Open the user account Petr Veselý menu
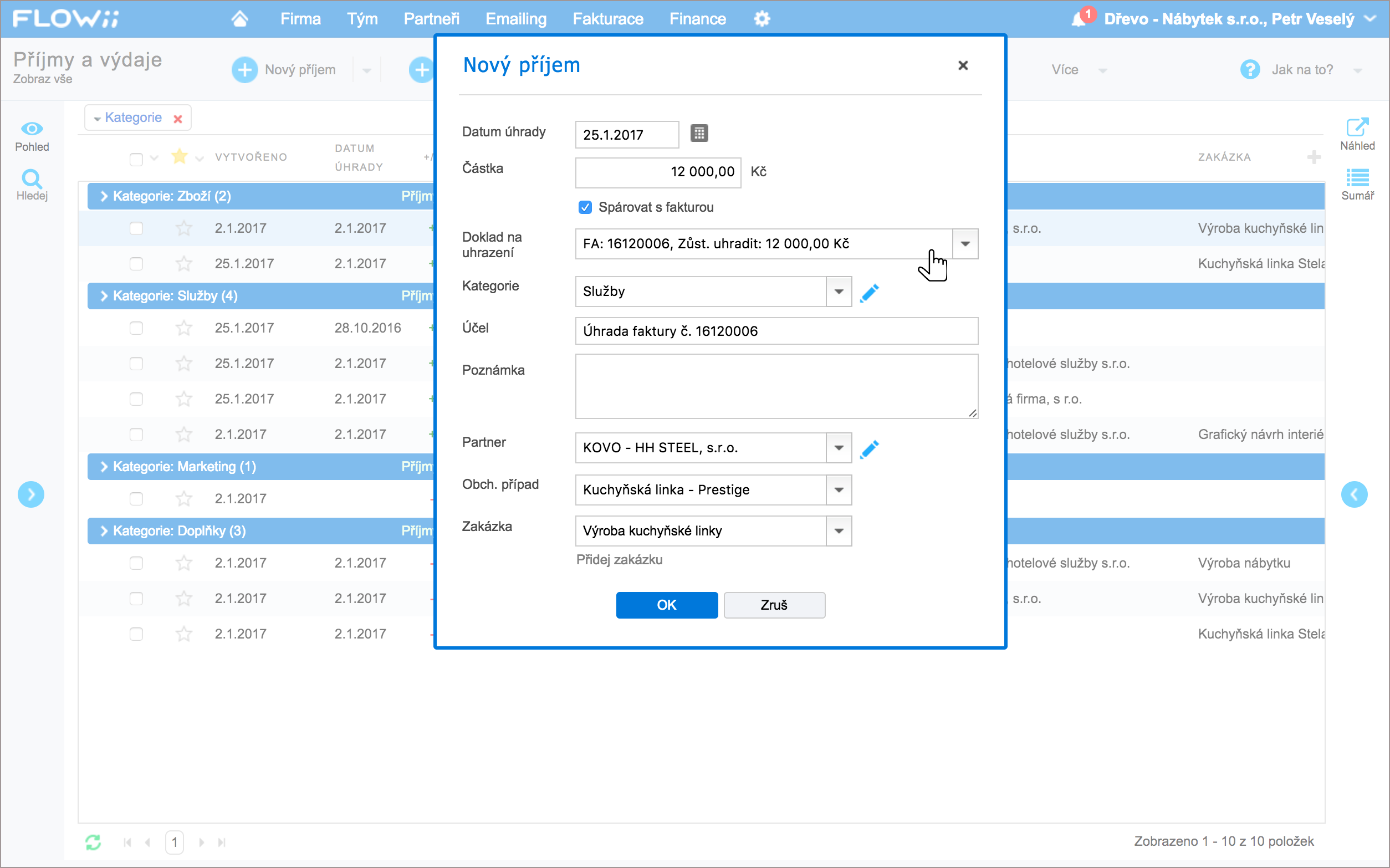 pyautogui.click(x=1239, y=19)
